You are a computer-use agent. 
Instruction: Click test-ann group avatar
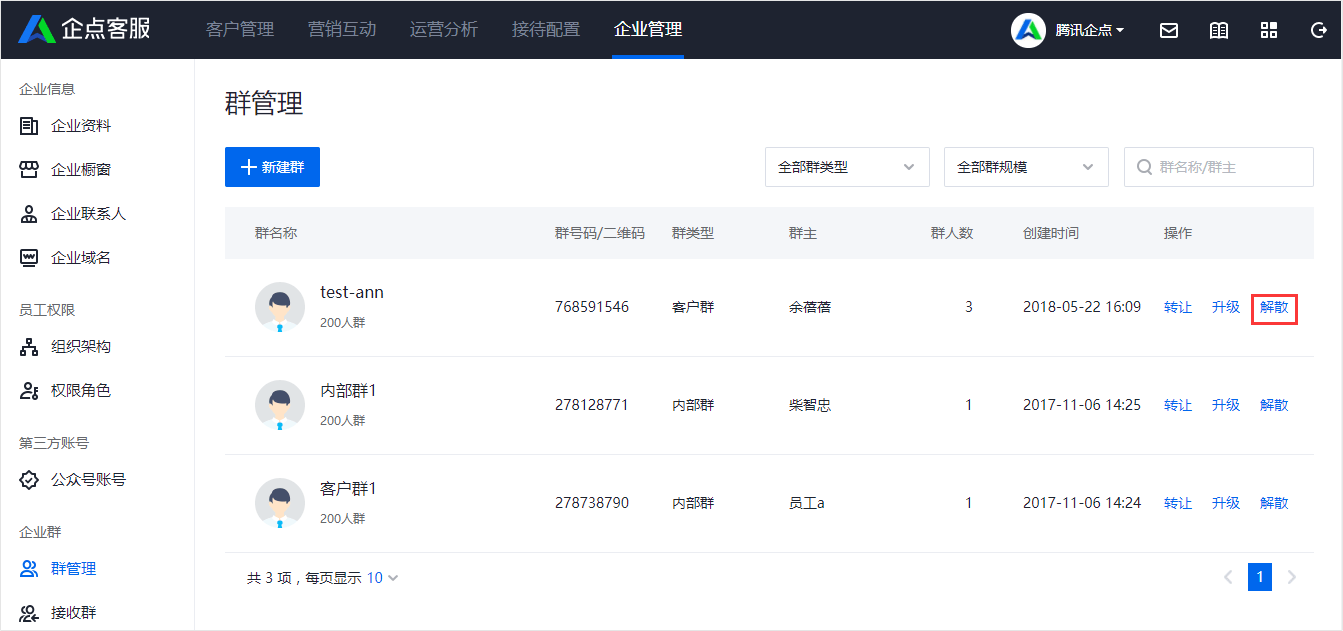pyautogui.click(x=280, y=307)
